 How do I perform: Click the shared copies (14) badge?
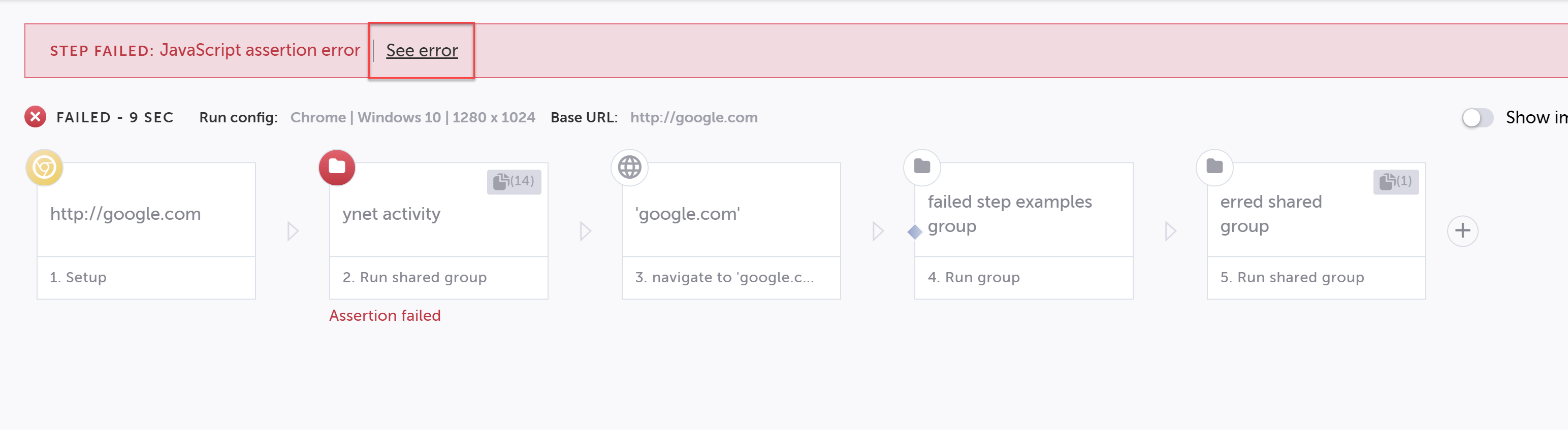(x=514, y=181)
